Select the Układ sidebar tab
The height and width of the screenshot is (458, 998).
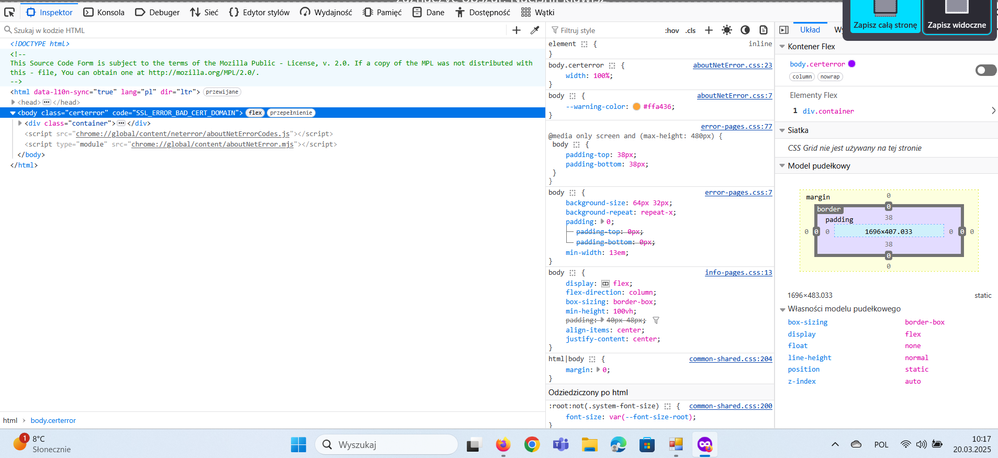coord(810,29)
